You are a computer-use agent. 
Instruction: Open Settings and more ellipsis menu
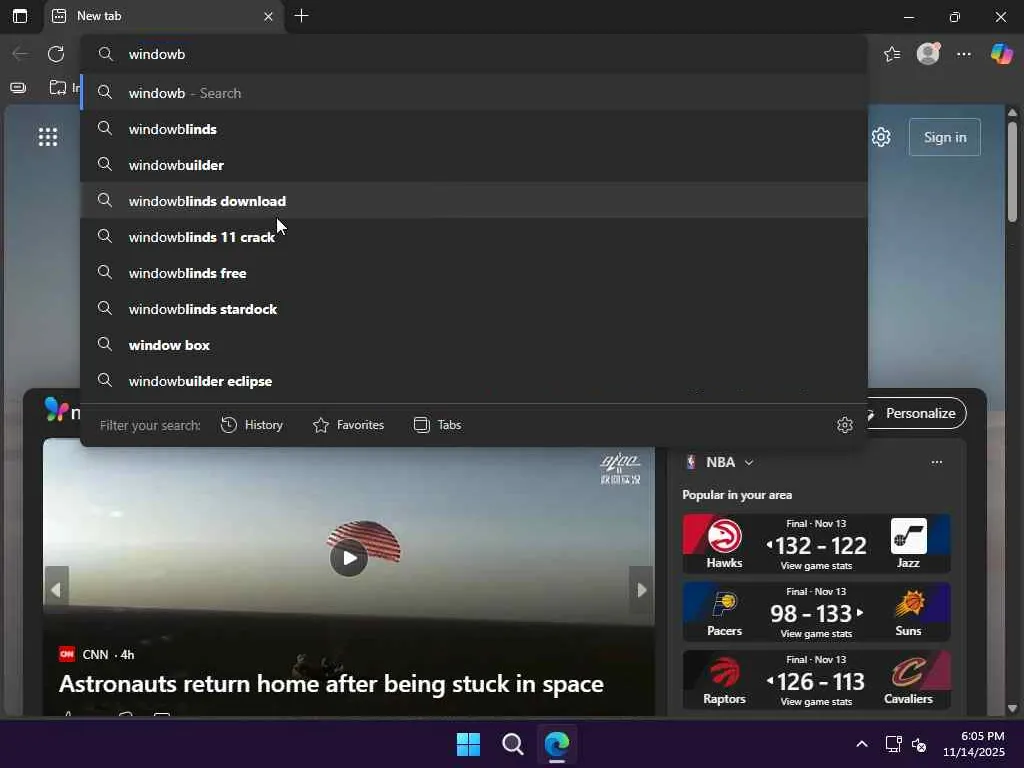tap(964, 54)
